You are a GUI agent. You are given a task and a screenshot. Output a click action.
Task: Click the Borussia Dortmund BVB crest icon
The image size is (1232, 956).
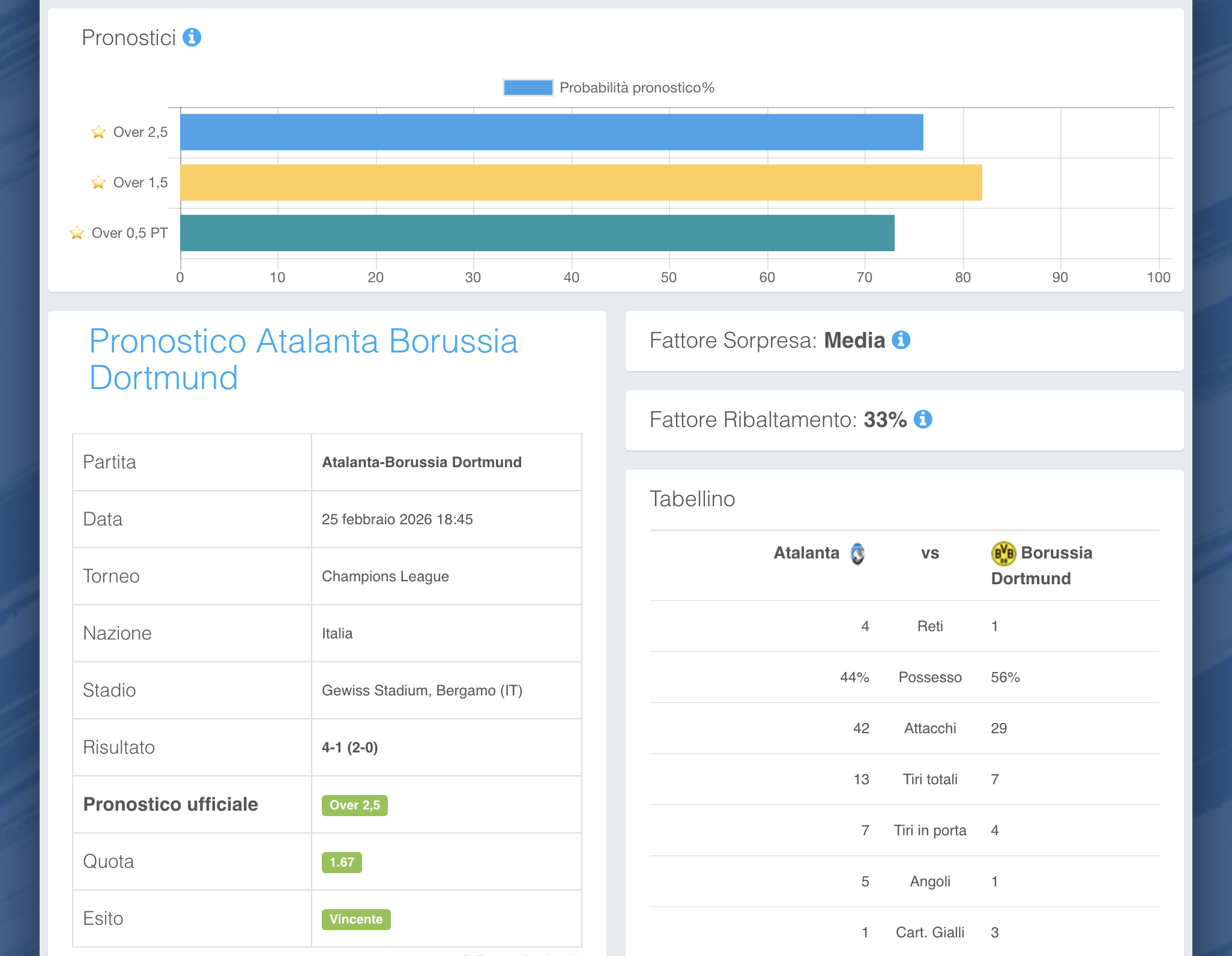(x=1003, y=553)
